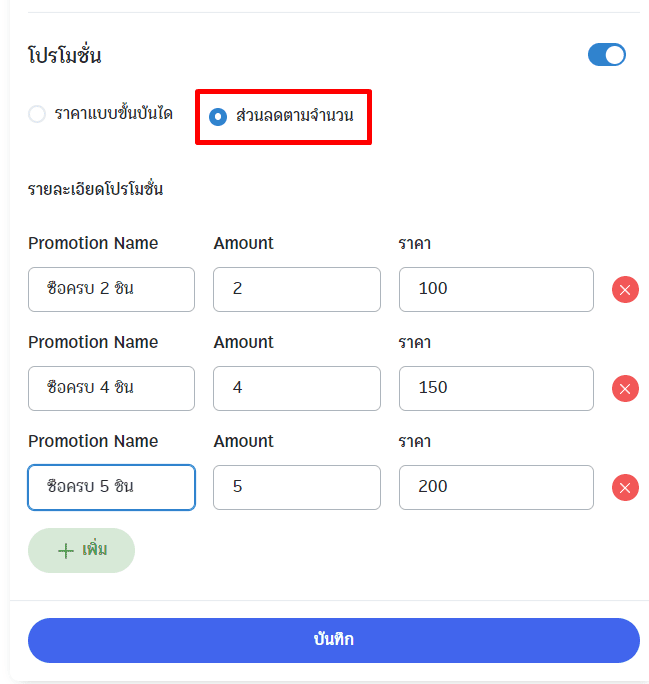
Task: Toggle the โปรโมชั่น switch off
Action: pyautogui.click(x=607, y=55)
